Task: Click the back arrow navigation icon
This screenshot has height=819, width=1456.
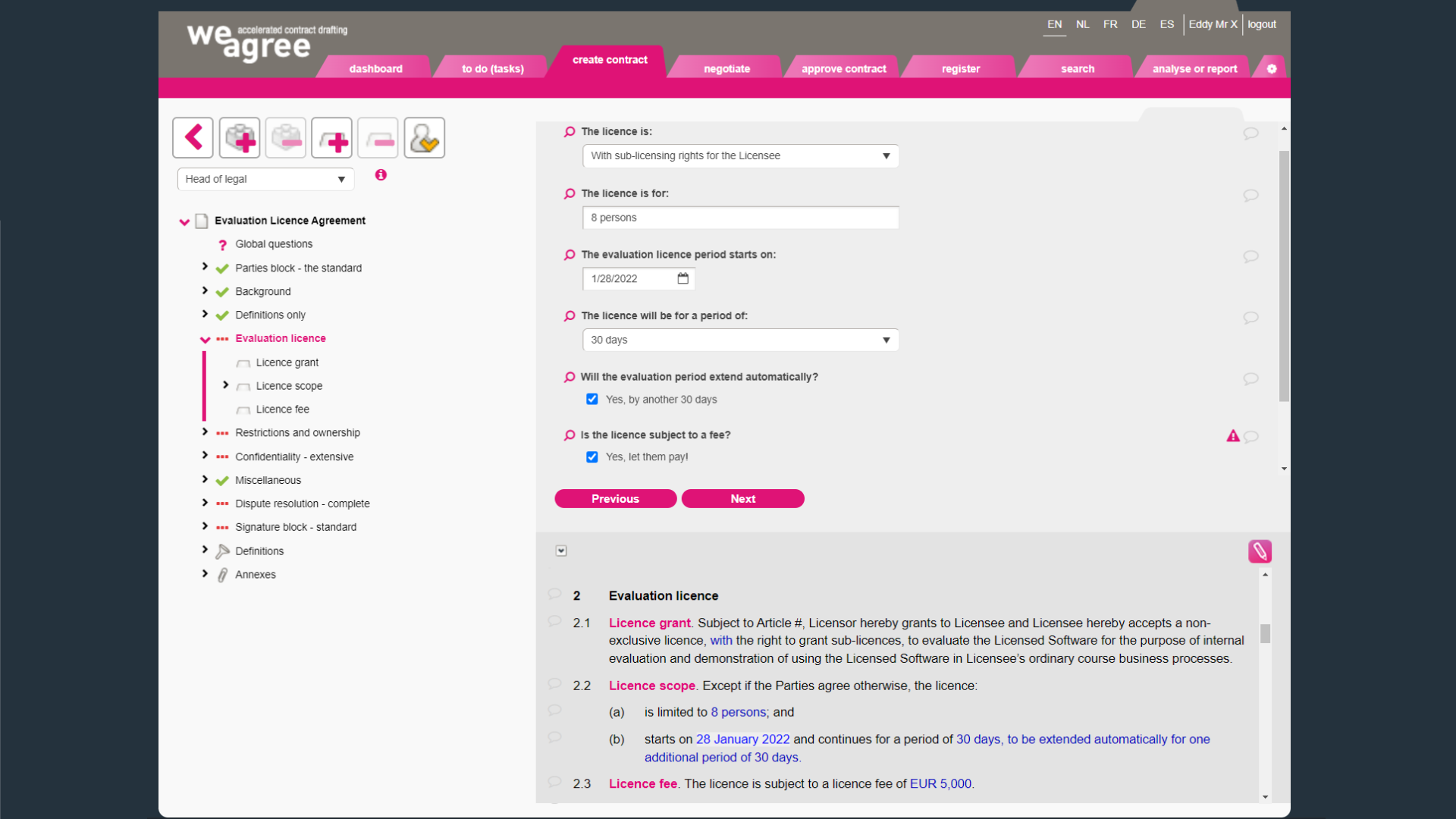Action: 193,137
